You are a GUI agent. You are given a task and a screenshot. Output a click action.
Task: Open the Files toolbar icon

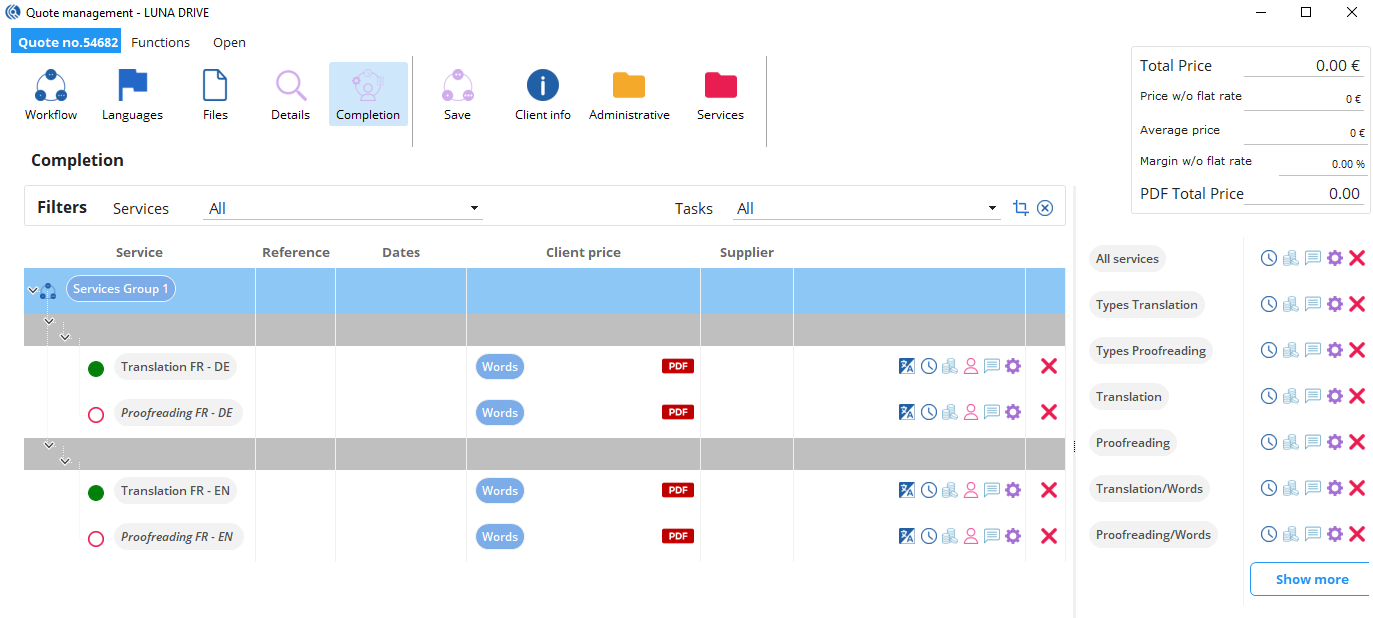point(215,87)
